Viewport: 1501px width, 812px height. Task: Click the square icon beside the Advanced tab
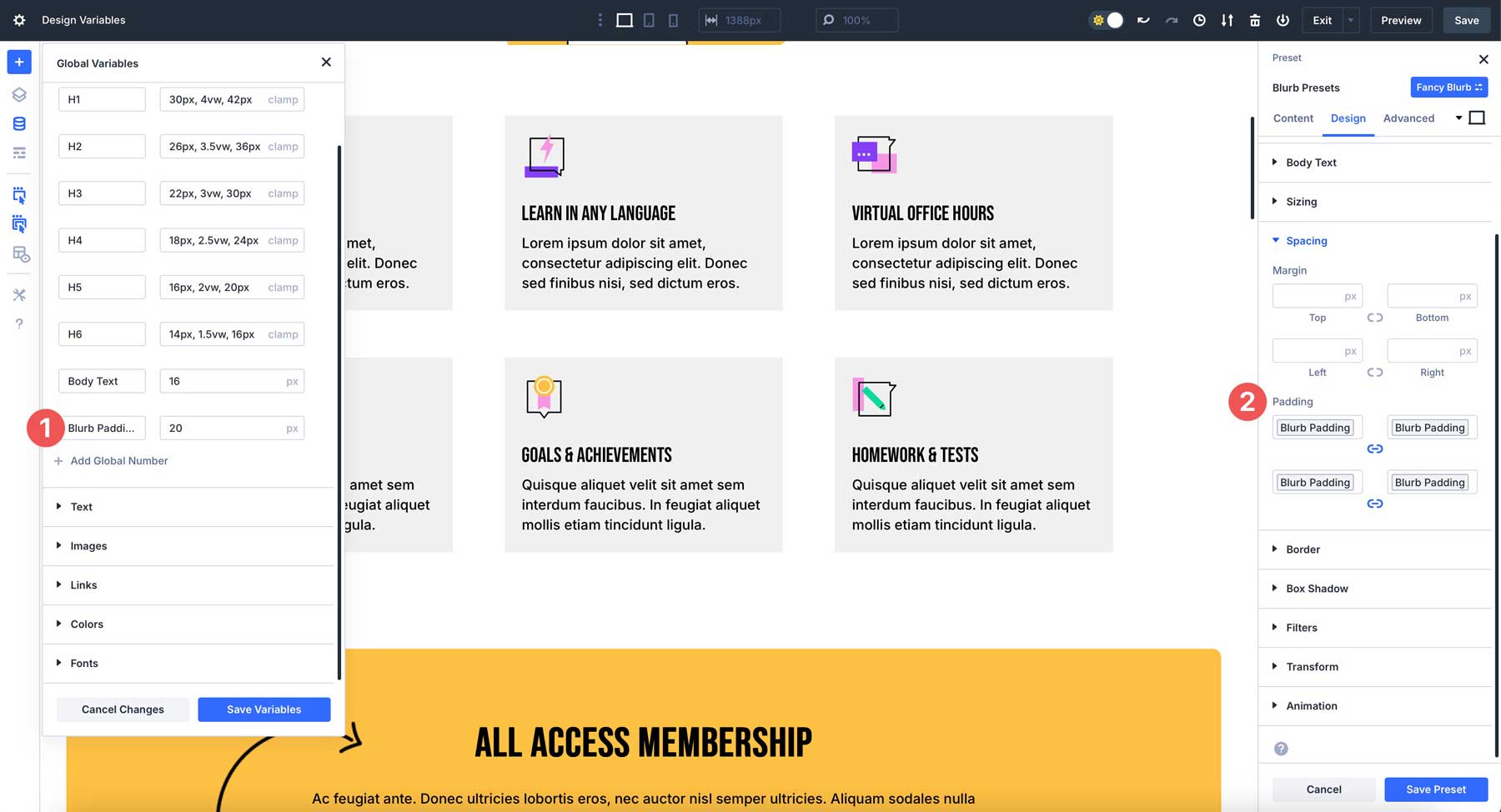[x=1477, y=118]
